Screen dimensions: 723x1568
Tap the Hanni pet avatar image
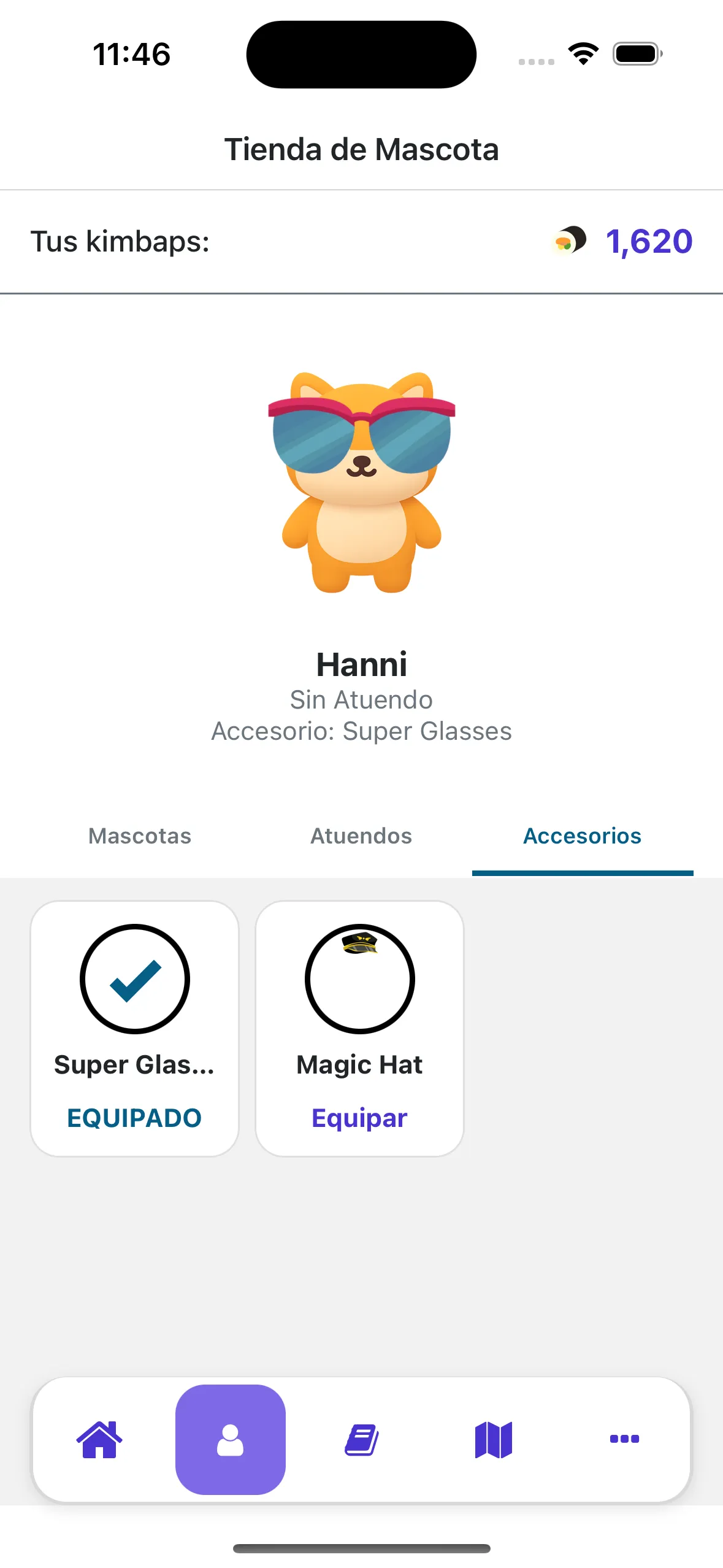point(362,482)
